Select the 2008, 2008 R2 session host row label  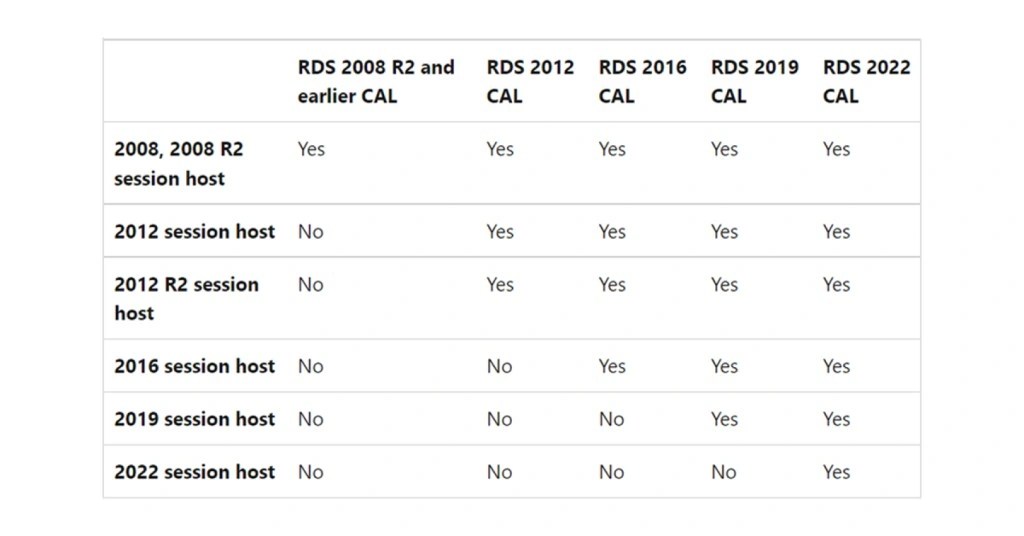[x=179, y=164]
